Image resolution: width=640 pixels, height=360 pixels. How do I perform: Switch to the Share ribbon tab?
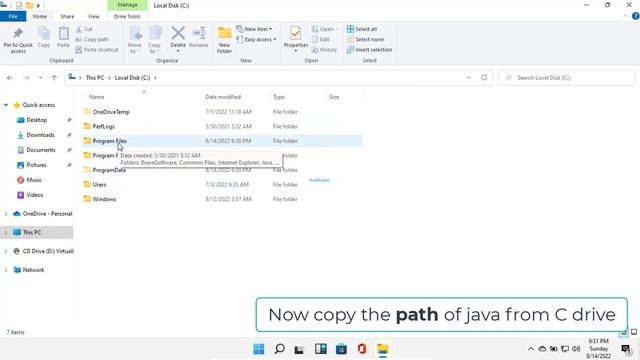point(67,16)
